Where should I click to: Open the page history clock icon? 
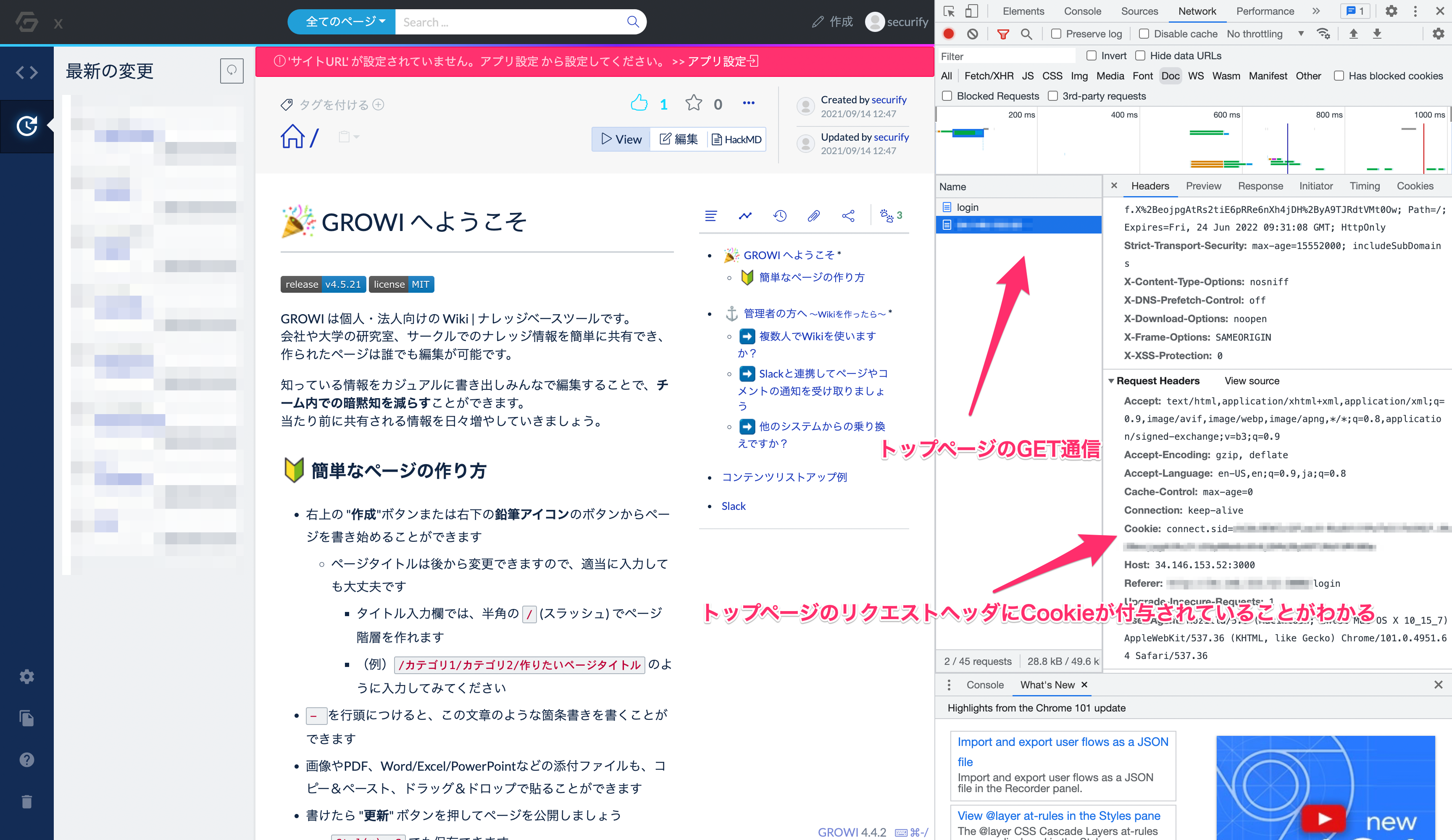point(780,215)
